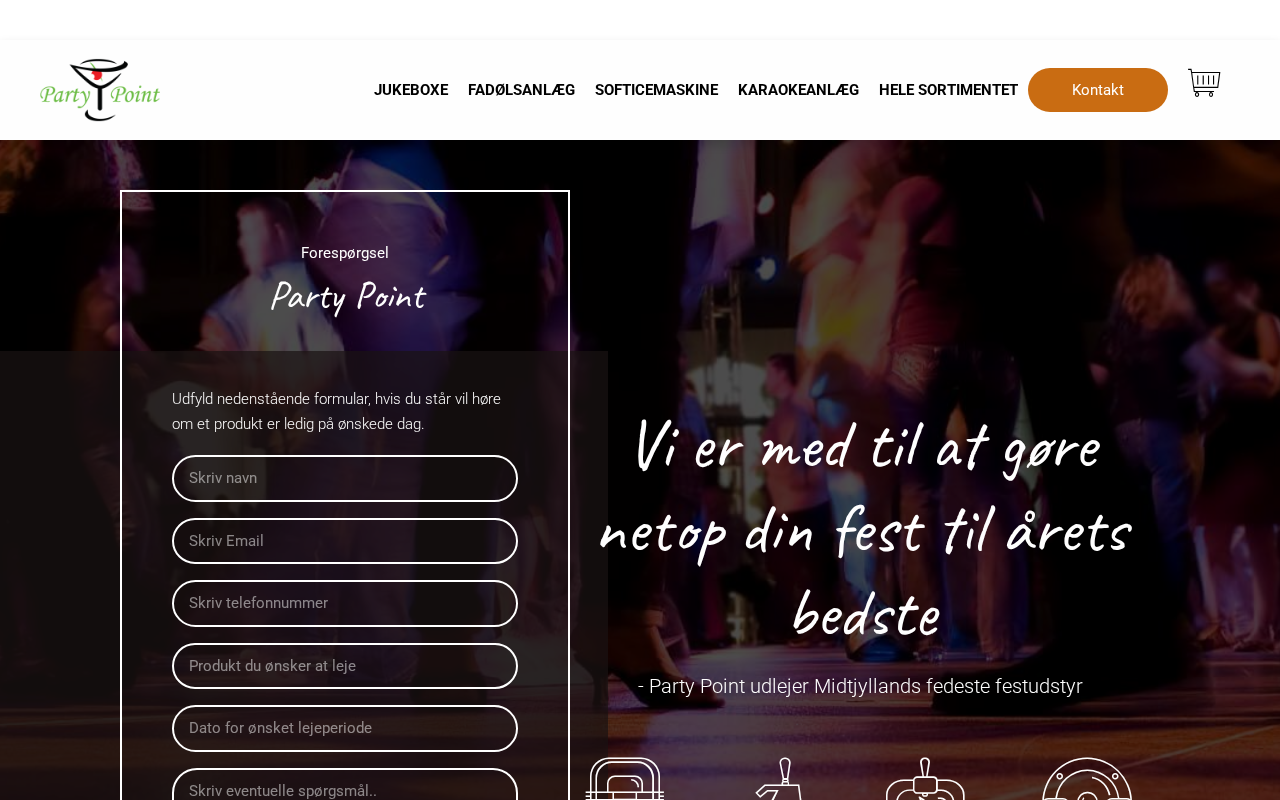Click the Produkt du ønsker at leje field
1280x800 pixels.
click(x=345, y=666)
